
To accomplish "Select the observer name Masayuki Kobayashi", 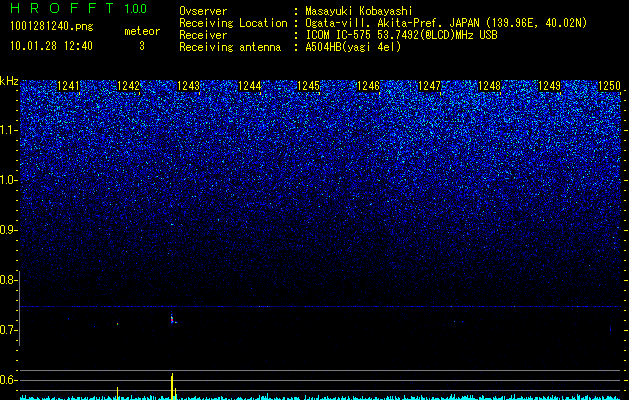I will pos(359,11).
